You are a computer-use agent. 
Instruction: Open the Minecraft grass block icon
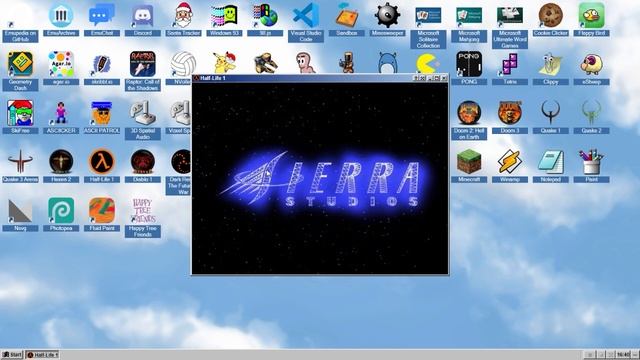[469, 165]
